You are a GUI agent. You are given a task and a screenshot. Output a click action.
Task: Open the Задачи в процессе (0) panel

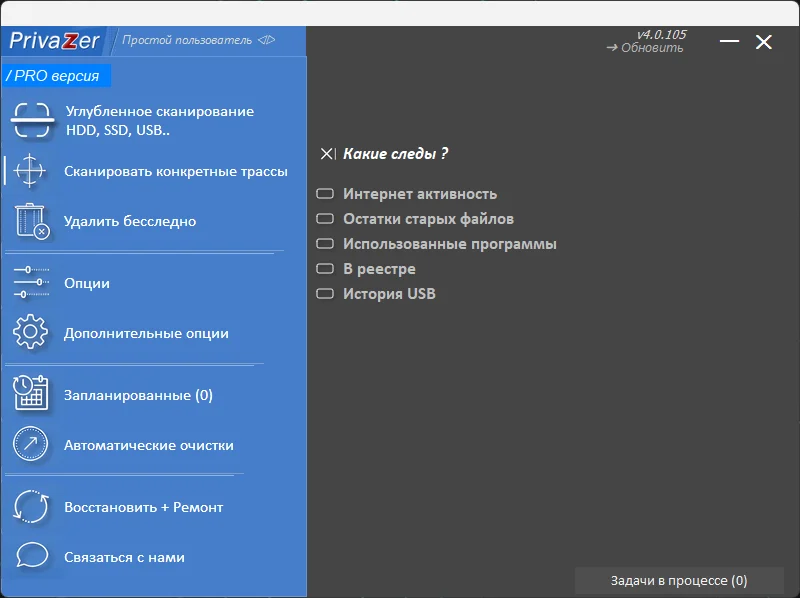[678, 581]
